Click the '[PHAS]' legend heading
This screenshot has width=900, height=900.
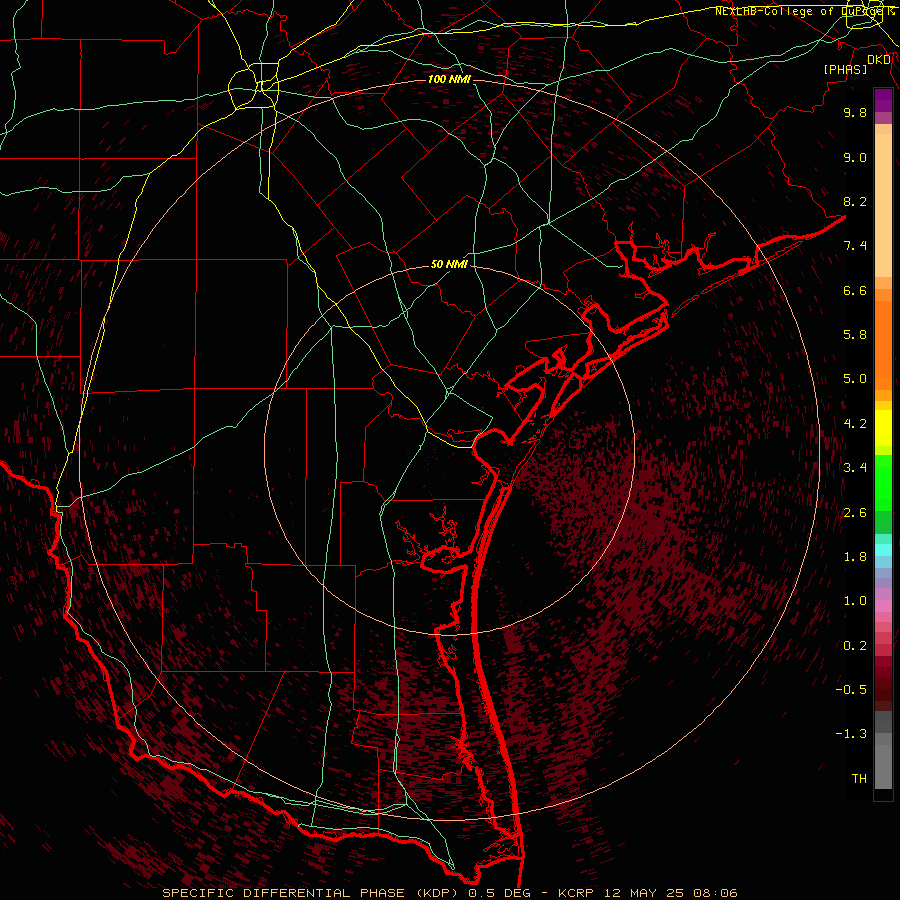click(x=845, y=69)
